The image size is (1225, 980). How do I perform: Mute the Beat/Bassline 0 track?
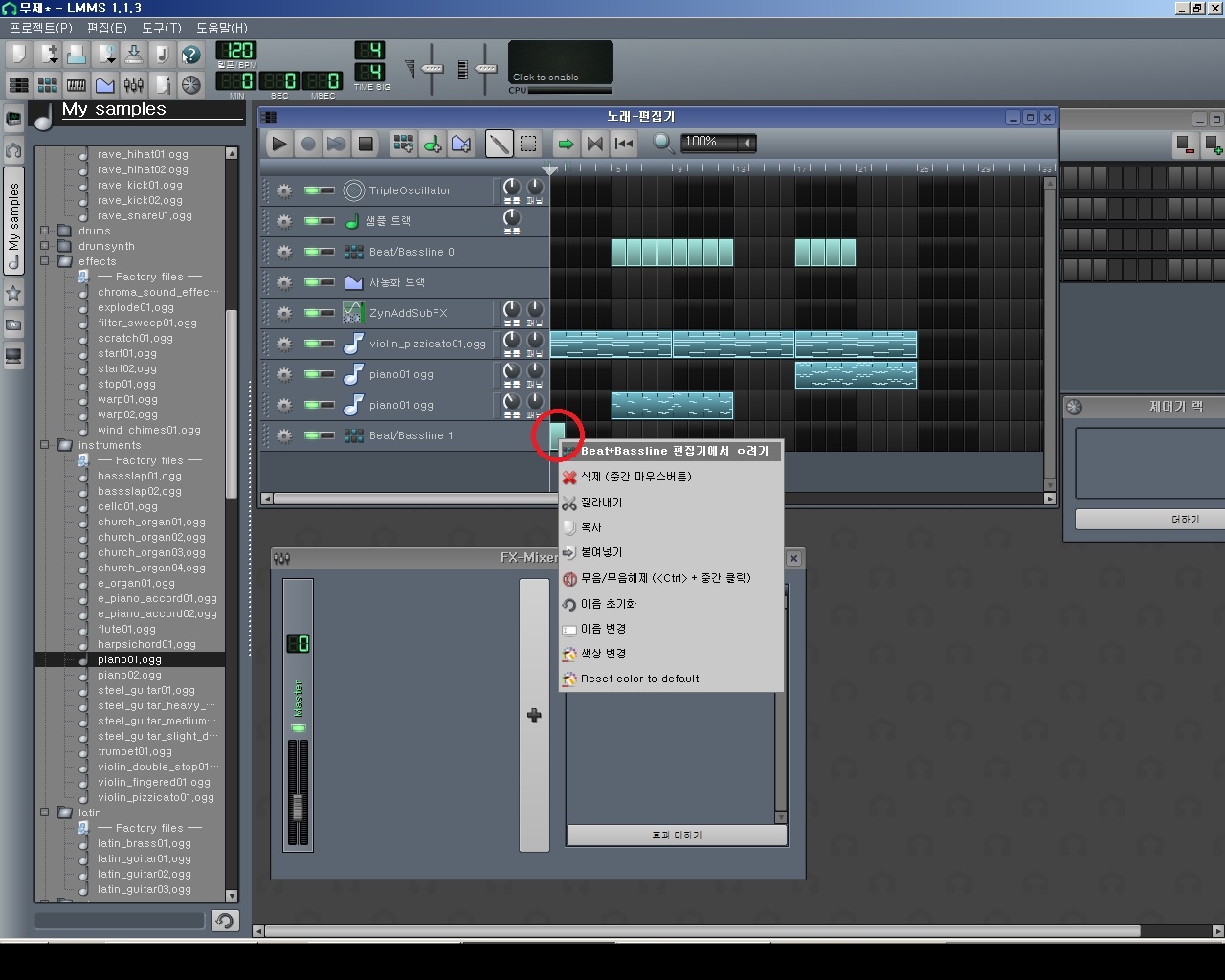pos(311,252)
